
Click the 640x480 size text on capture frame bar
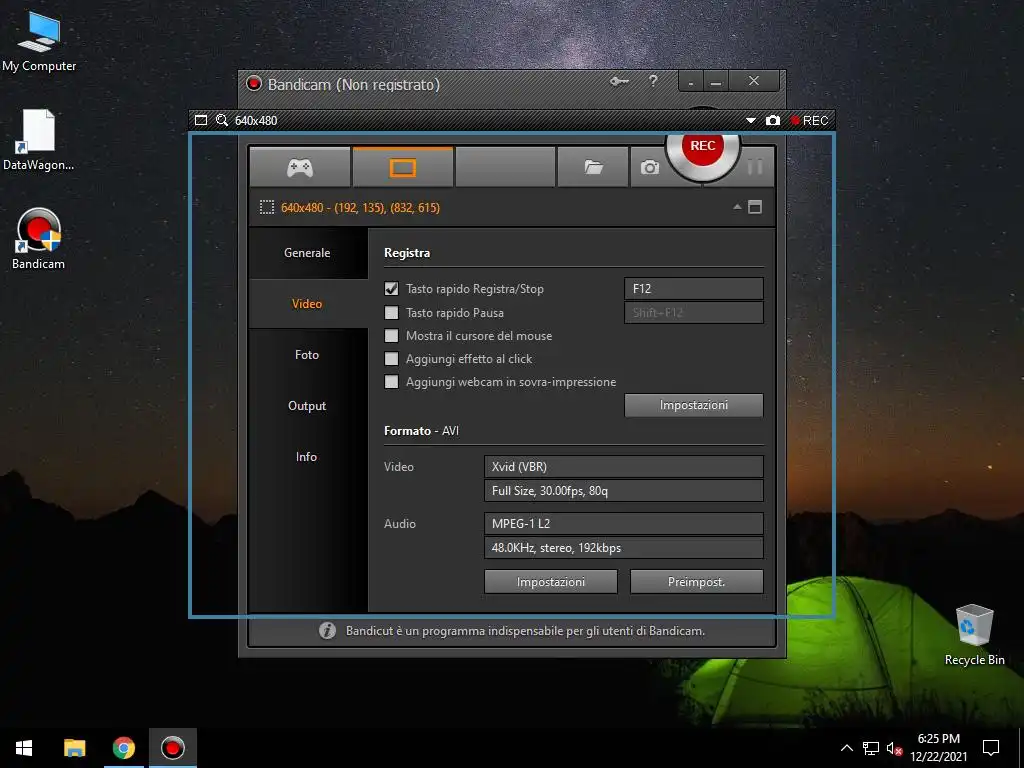coord(256,121)
